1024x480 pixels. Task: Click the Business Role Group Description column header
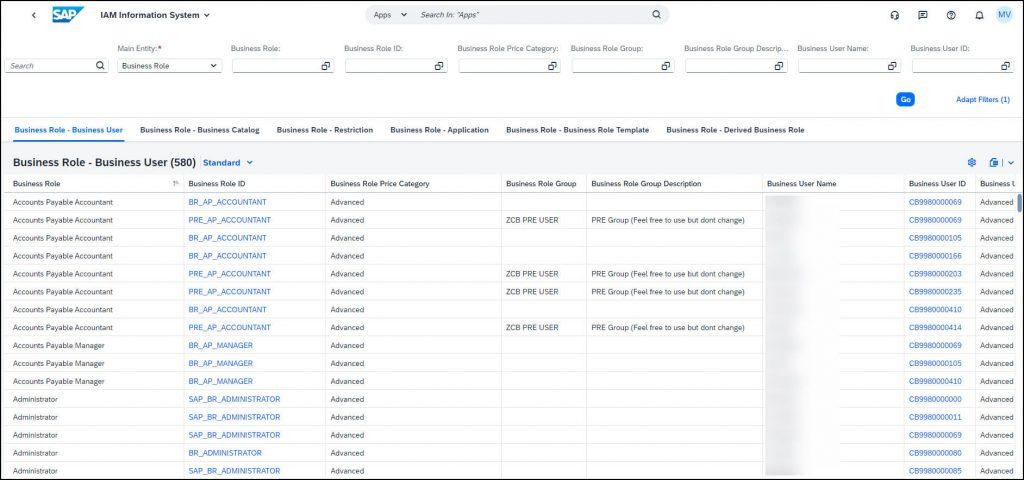pos(674,184)
